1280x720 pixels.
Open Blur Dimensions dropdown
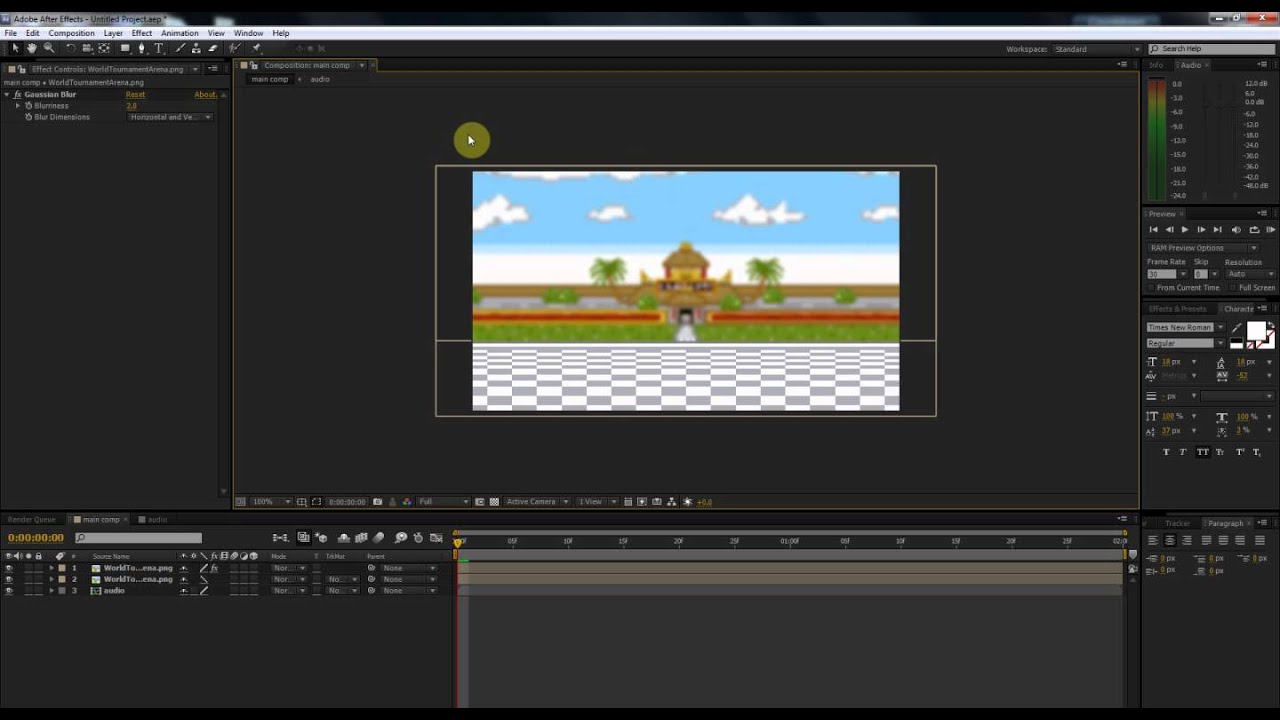[x=171, y=117]
